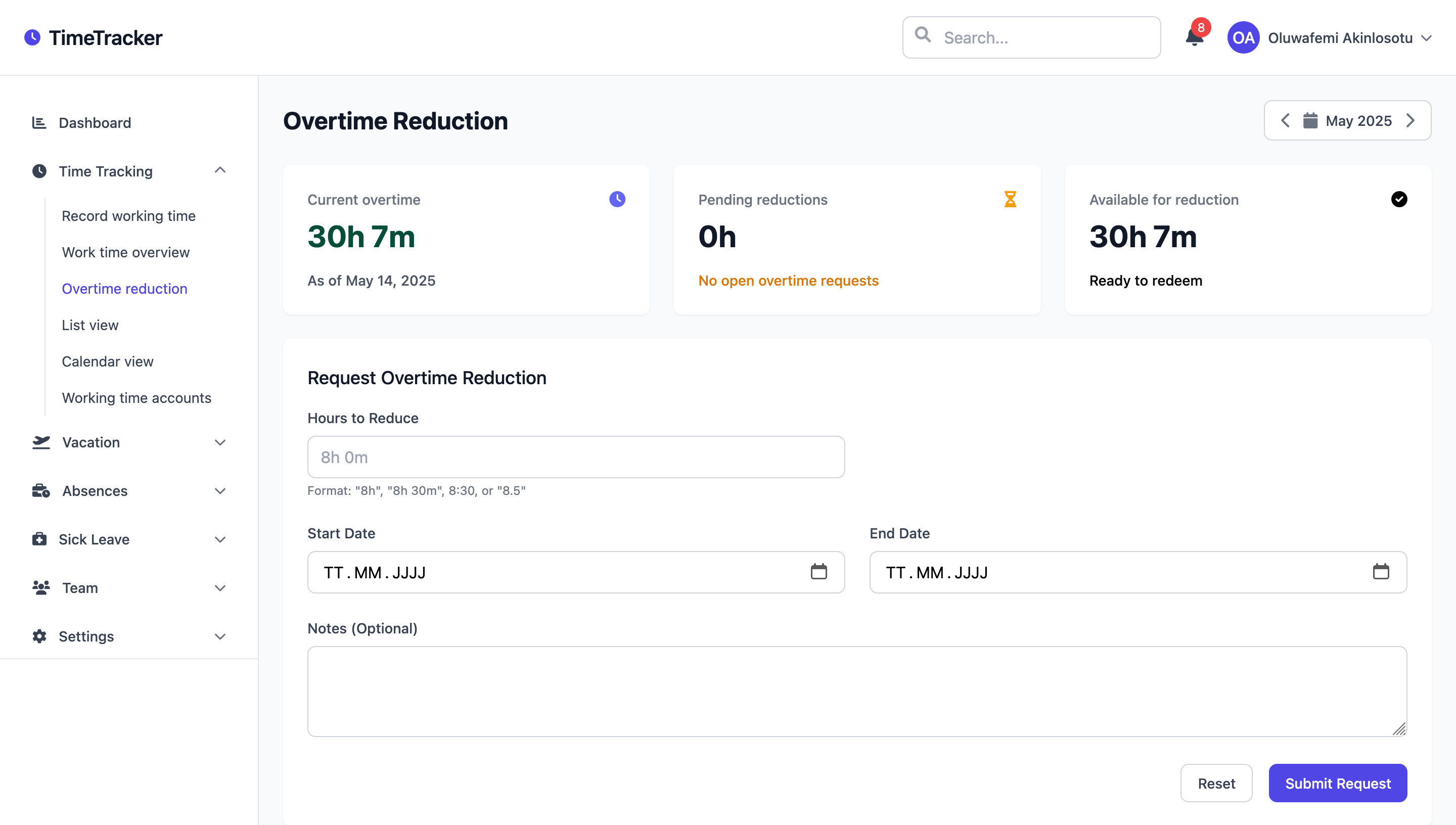
Task: Focus the Start Date field
Action: pos(576,572)
